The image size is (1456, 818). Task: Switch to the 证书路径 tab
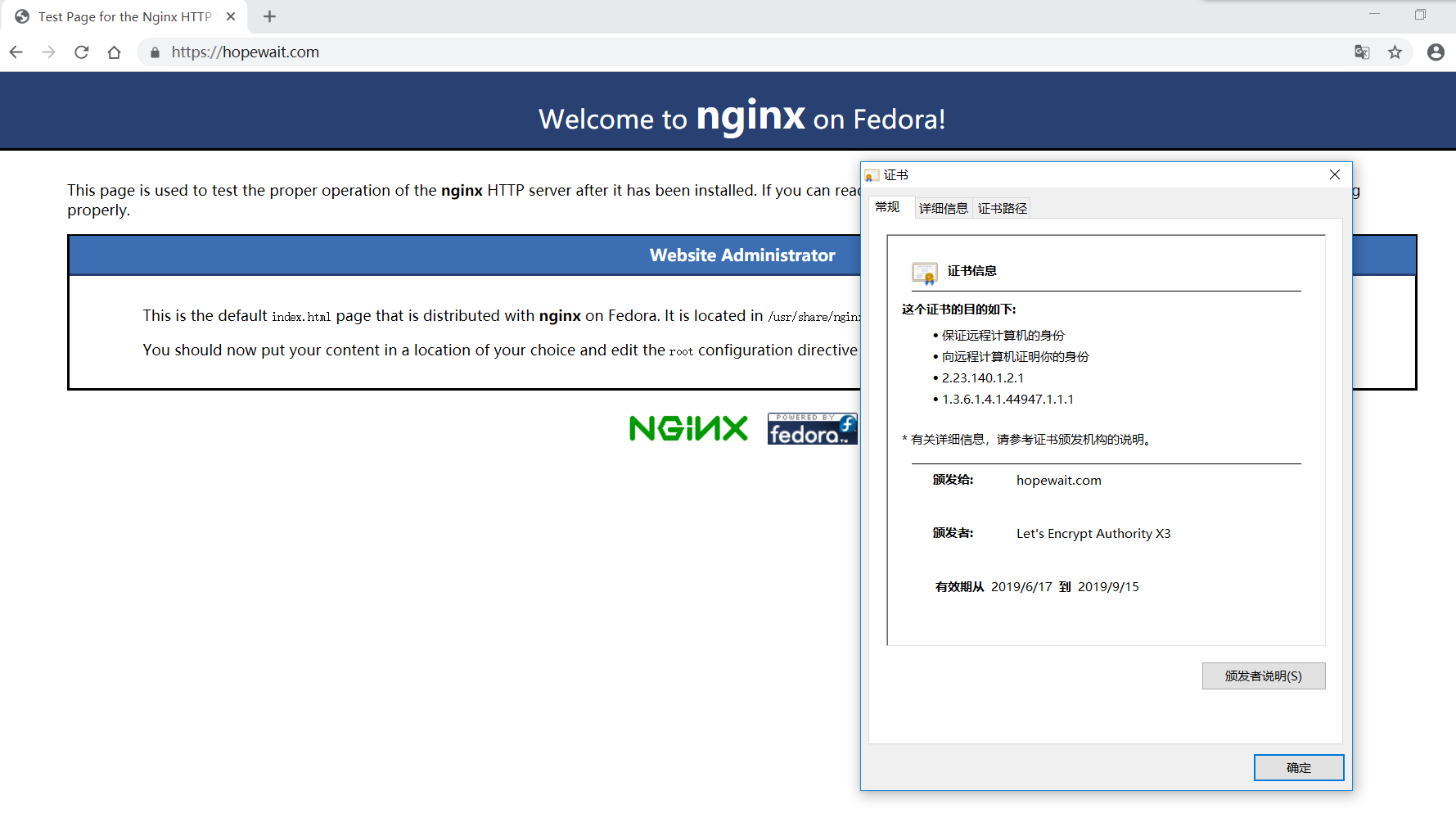click(1003, 209)
